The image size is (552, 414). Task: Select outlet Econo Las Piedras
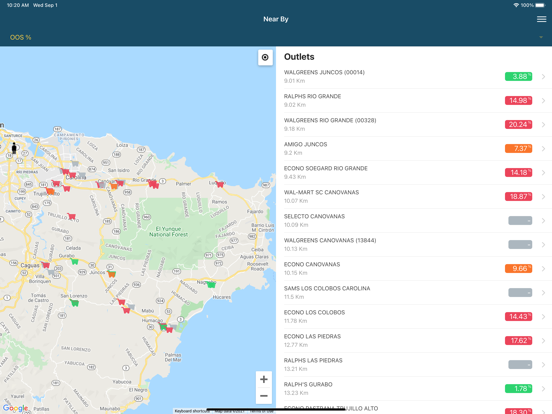414,340
